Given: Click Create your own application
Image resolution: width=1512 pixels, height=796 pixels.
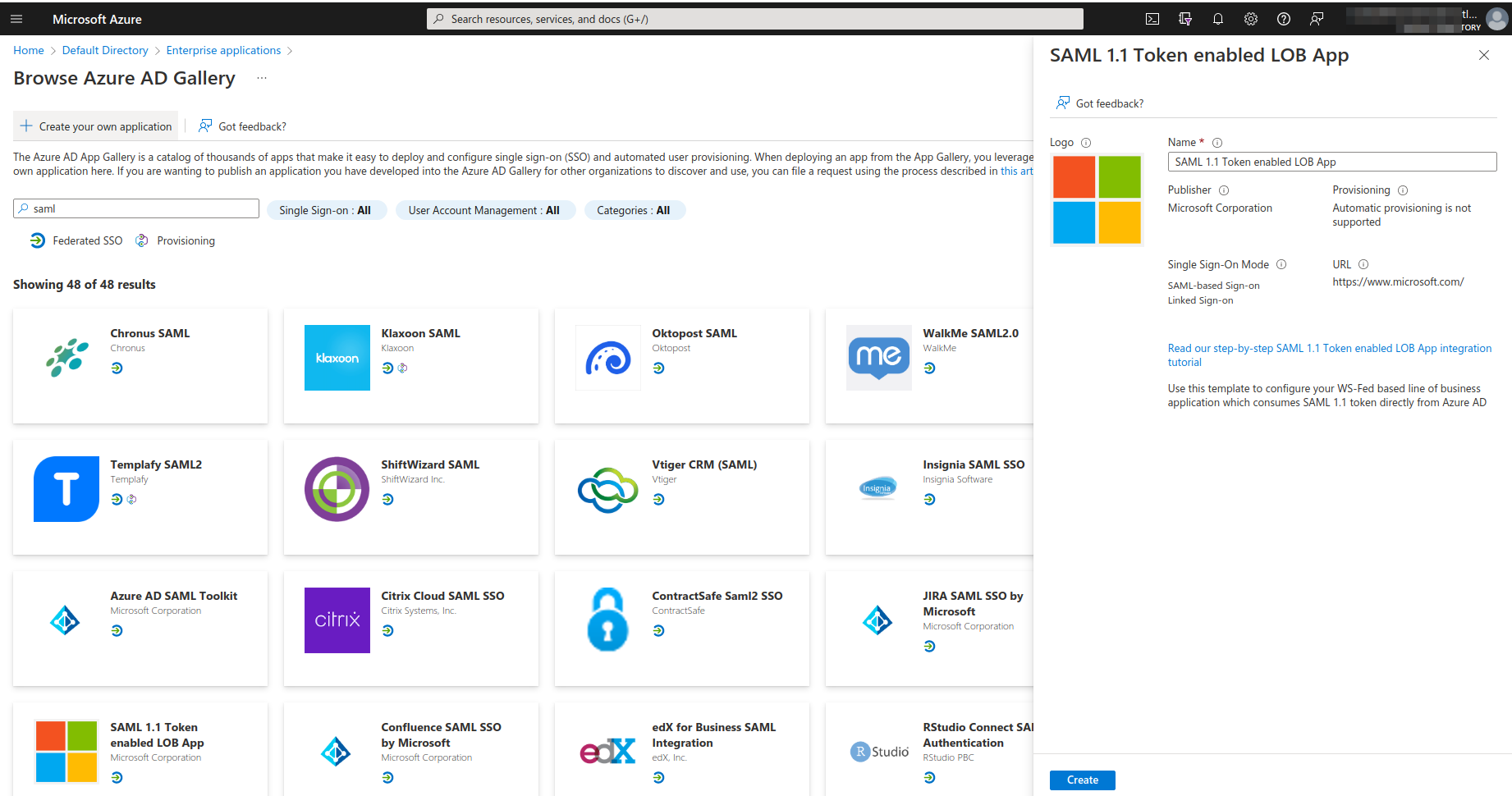Looking at the screenshot, I should pos(96,126).
